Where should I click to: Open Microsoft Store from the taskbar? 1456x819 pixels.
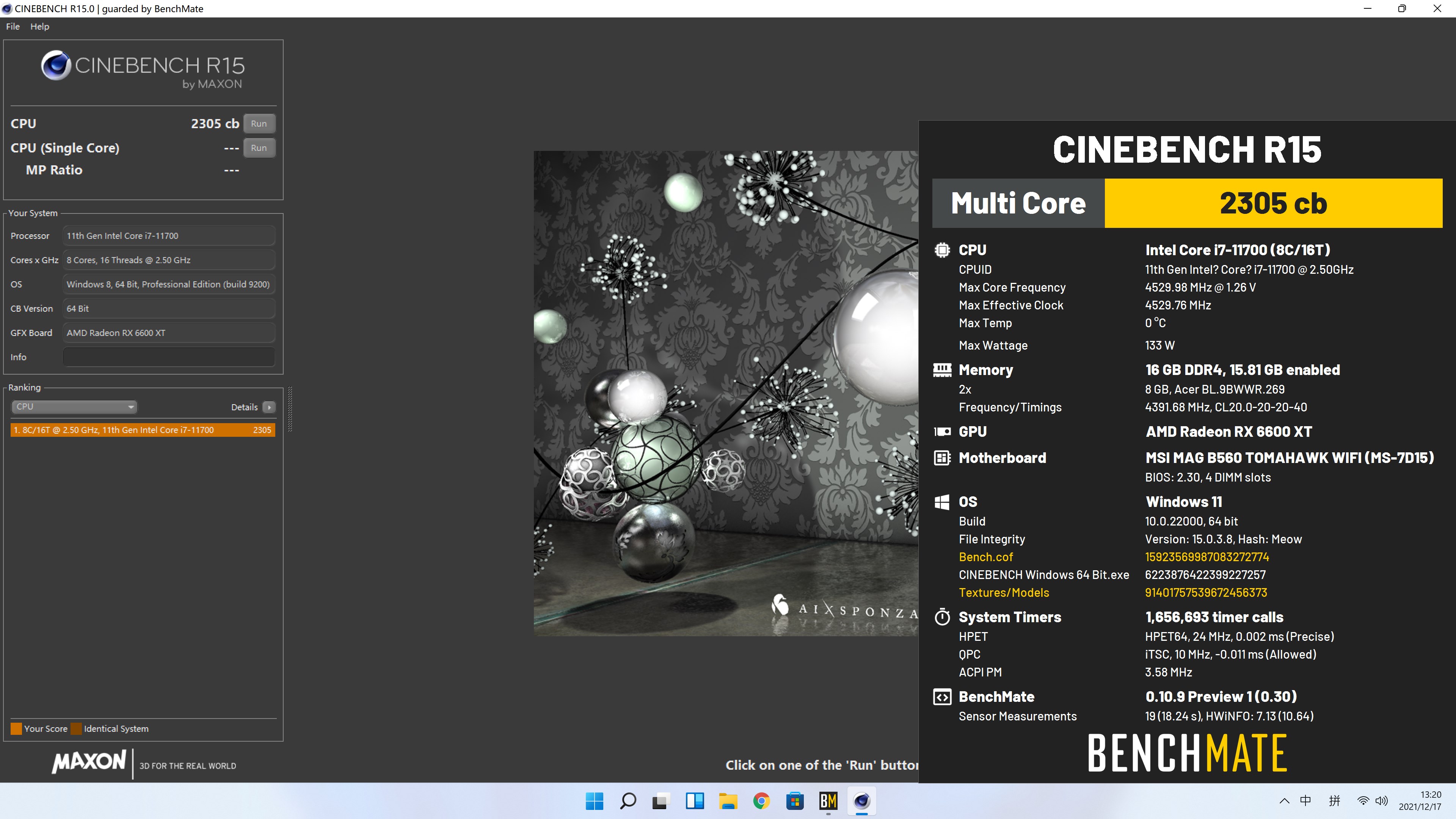click(x=795, y=801)
